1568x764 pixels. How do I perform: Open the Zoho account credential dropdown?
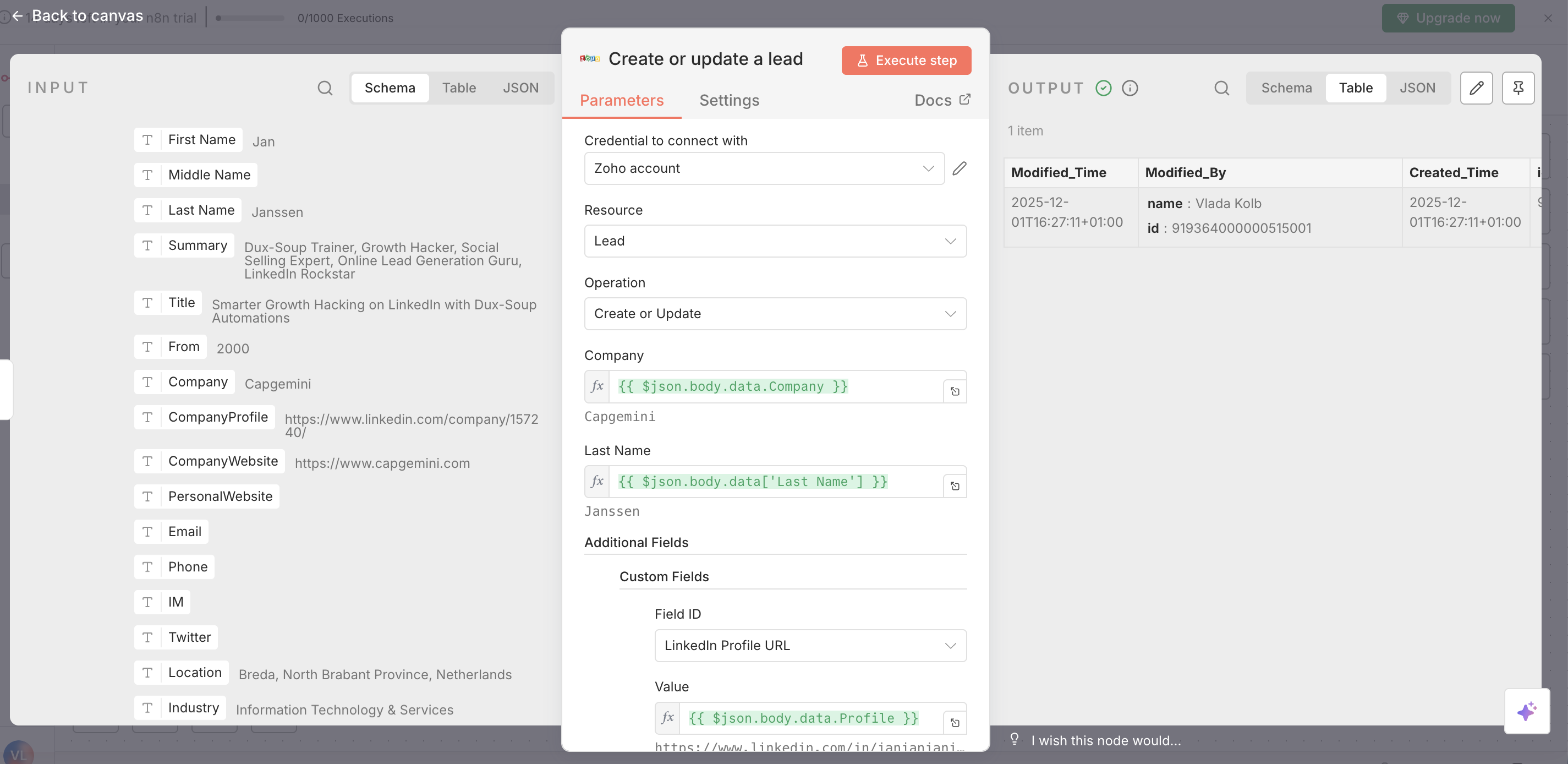[763, 168]
